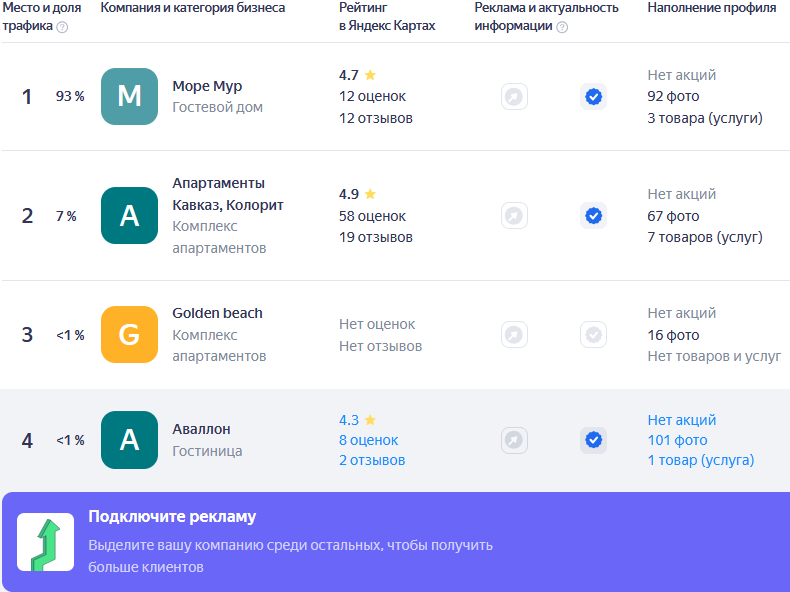Viewport: 790px width, 592px height.
Task: Open the '2 отзывов' link for Аваллон
Action: (x=372, y=461)
